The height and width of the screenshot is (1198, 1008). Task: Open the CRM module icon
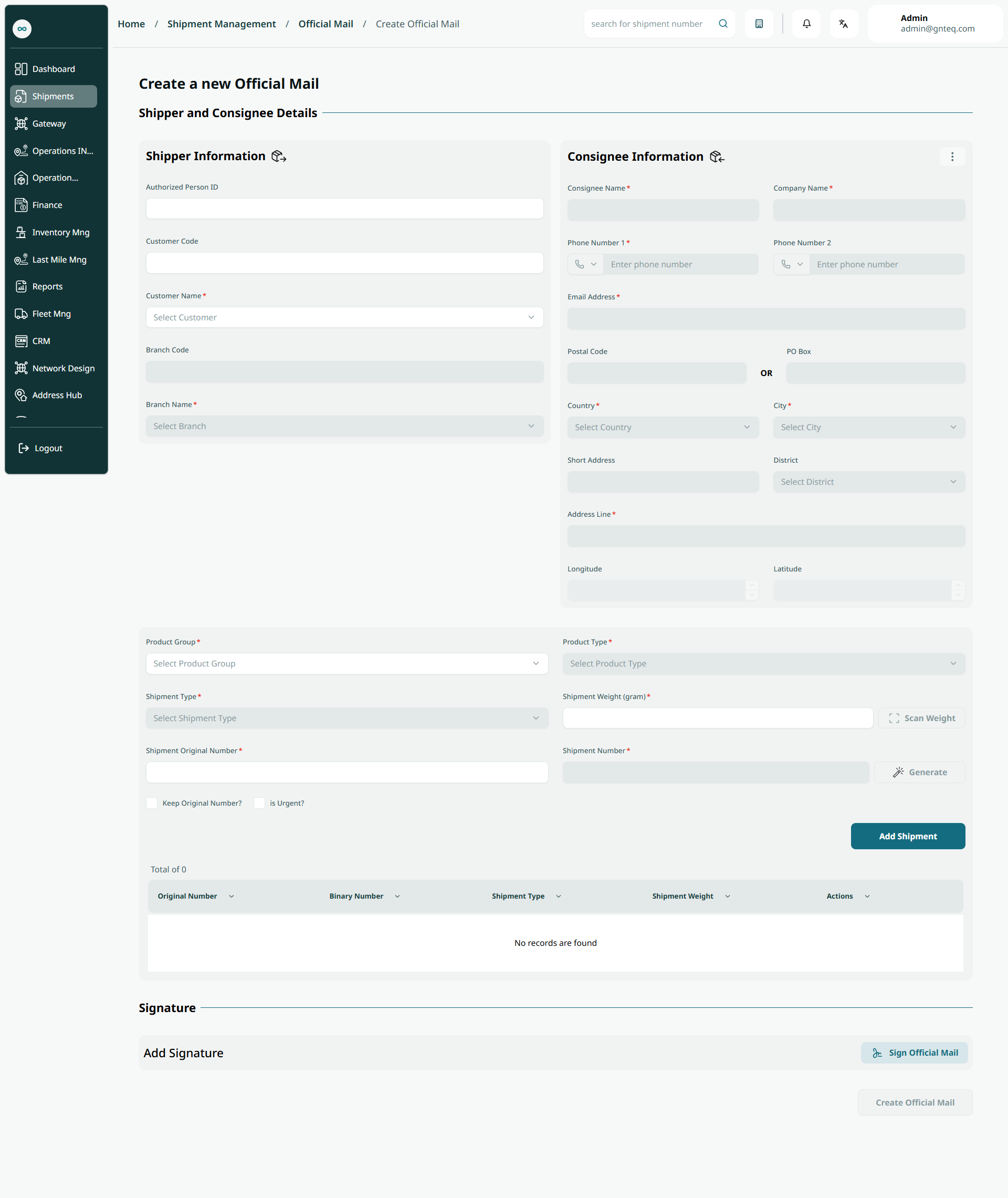coord(20,341)
